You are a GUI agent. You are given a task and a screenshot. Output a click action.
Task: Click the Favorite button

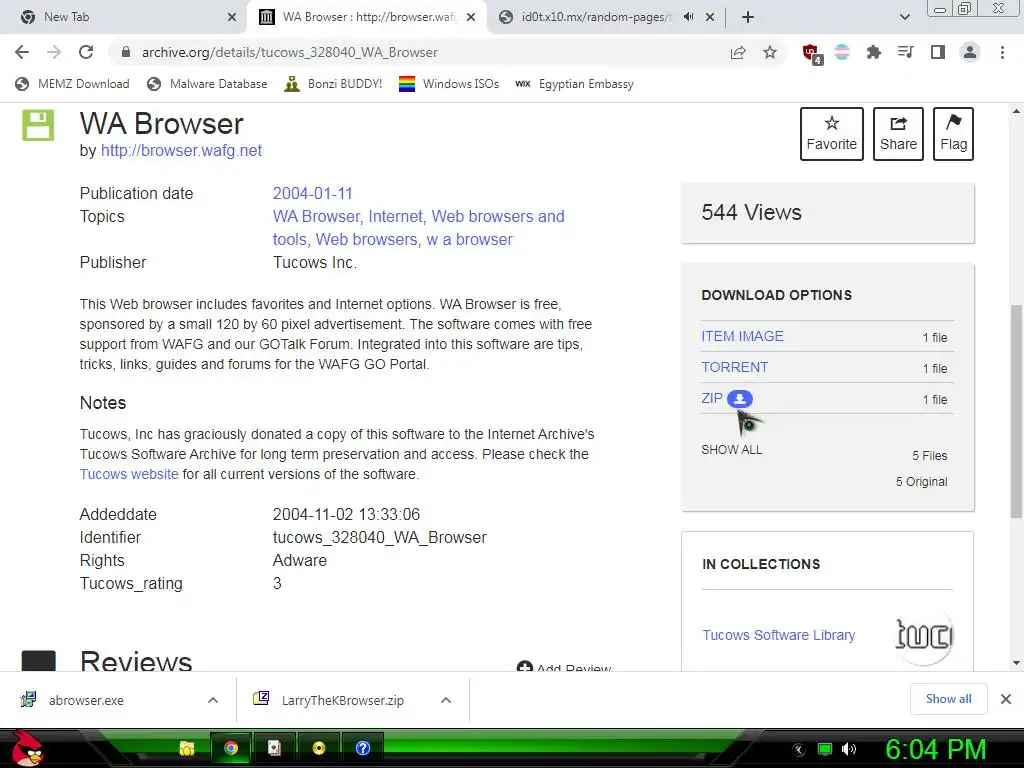(x=831, y=134)
